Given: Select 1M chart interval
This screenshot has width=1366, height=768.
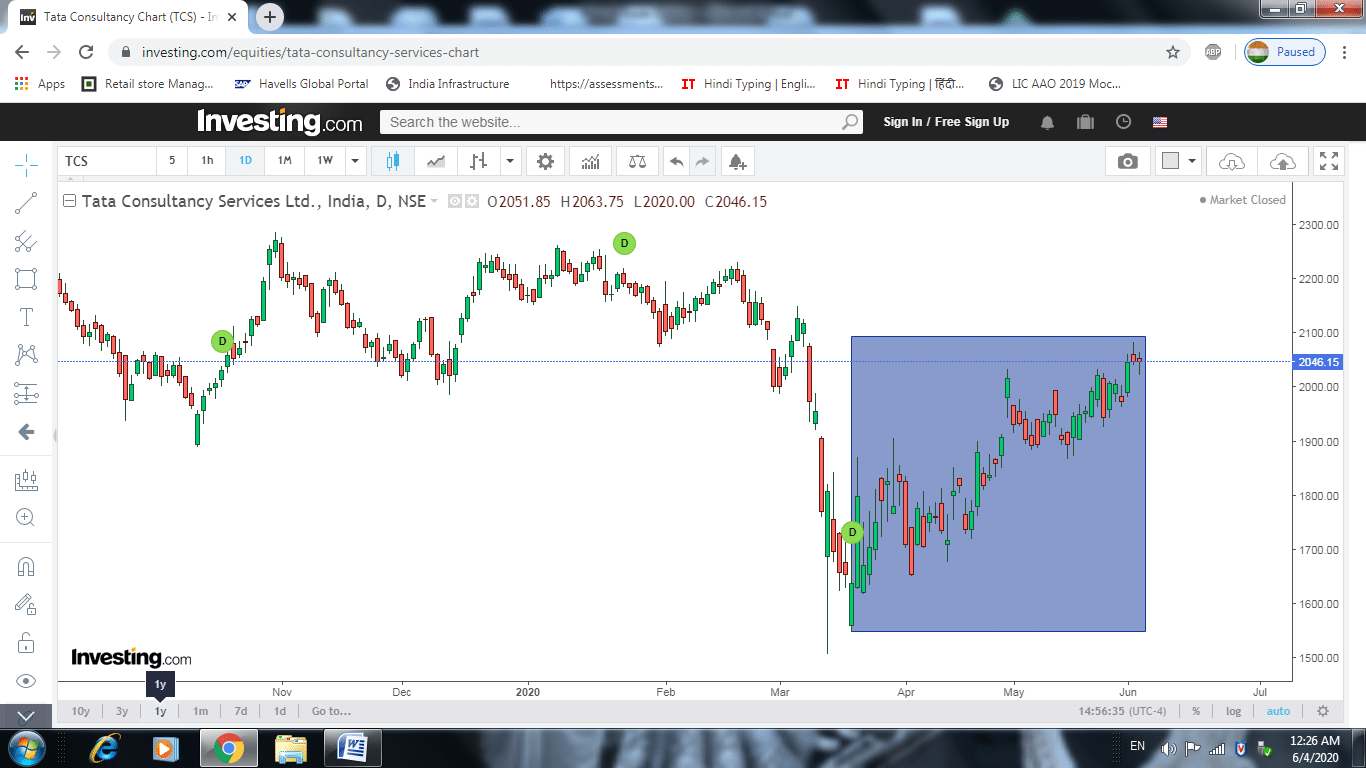Looking at the screenshot, I should (x=284, y=161).
